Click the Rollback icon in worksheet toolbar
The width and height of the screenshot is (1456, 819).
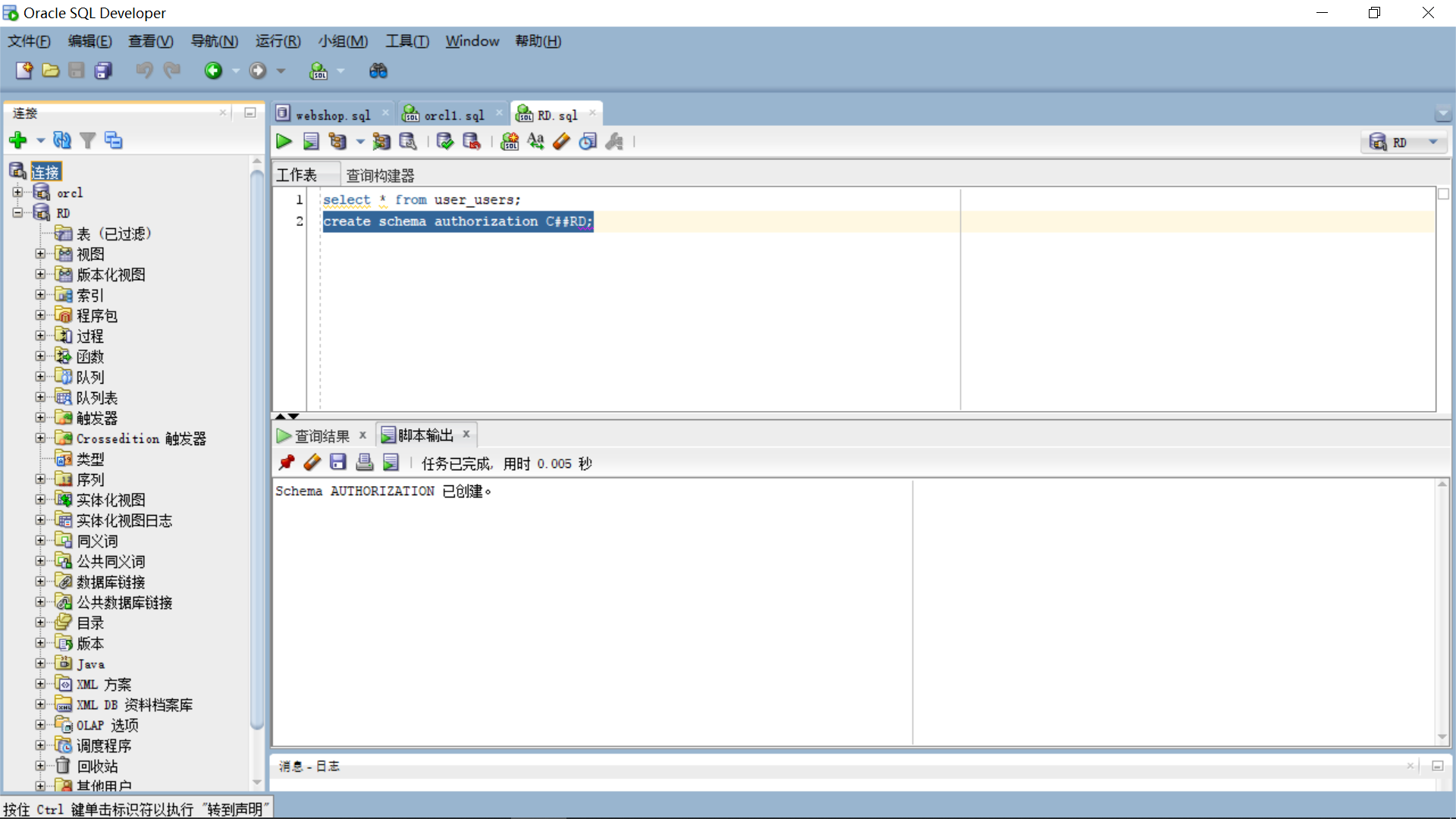tap(472, 141)
